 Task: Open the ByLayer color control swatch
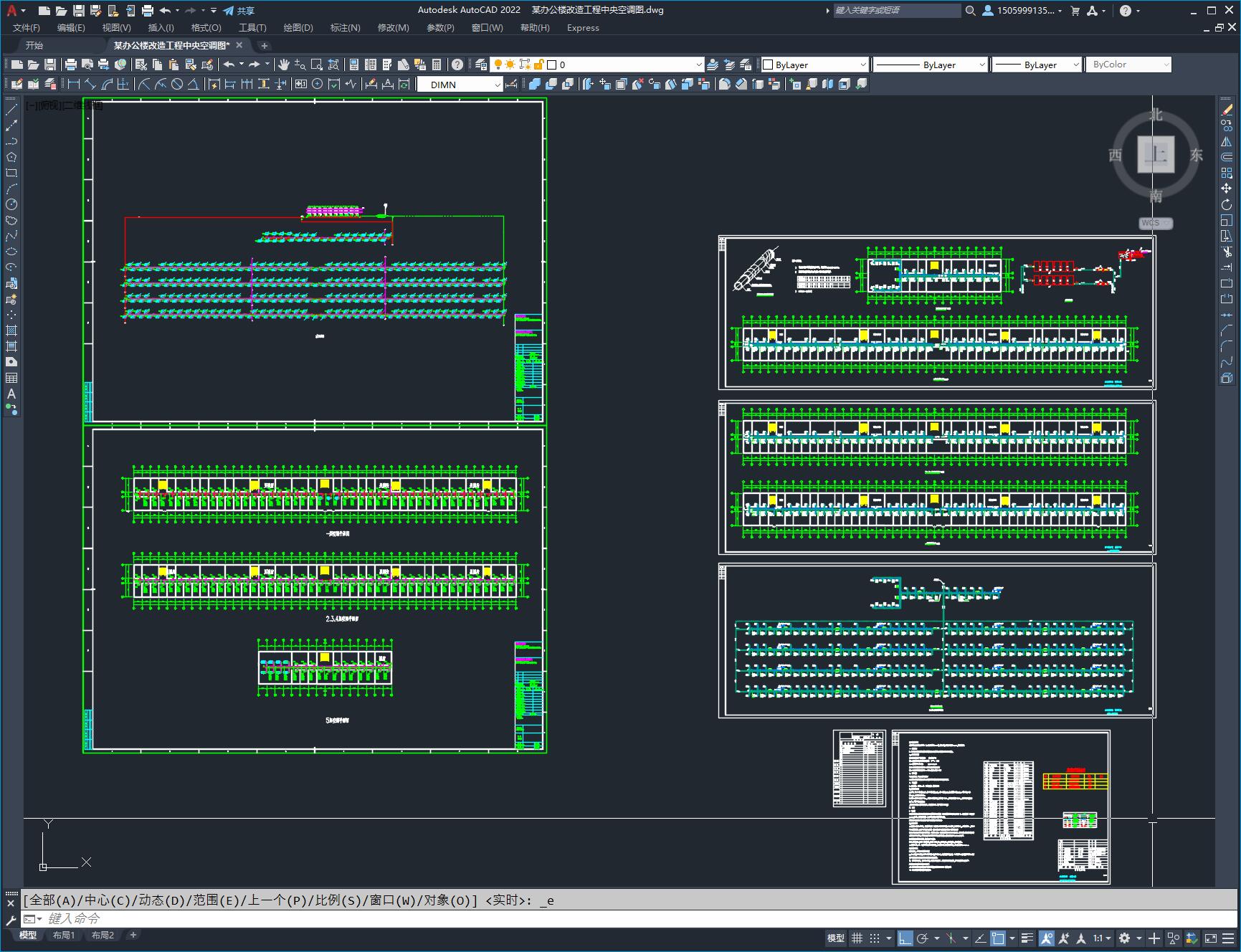(x=814, y=65)
